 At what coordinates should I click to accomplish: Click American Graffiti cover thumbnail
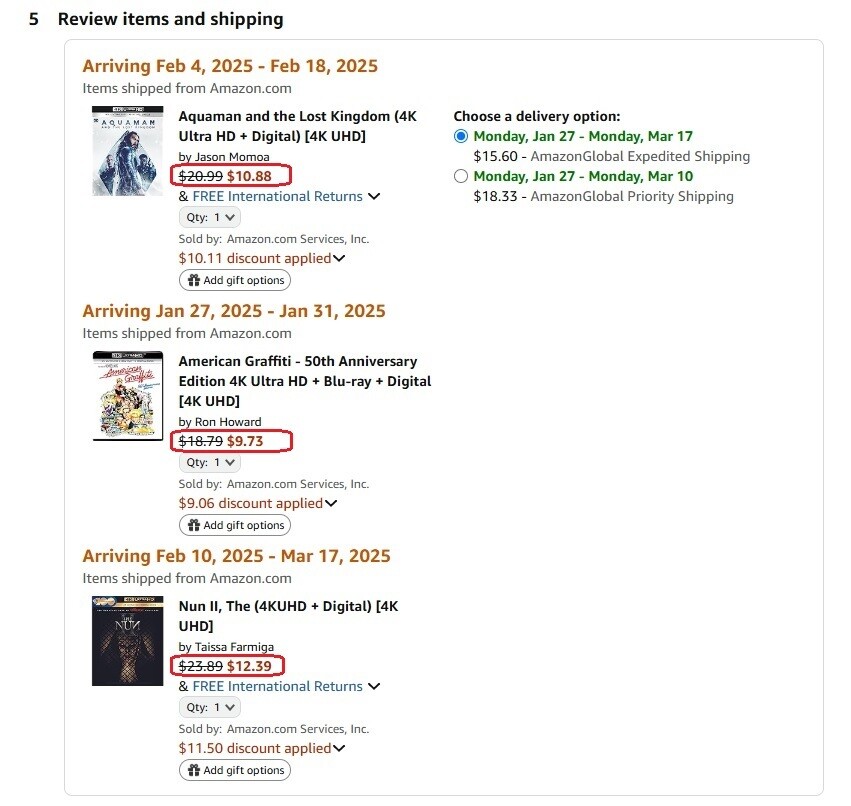click(x=127, y=396)
